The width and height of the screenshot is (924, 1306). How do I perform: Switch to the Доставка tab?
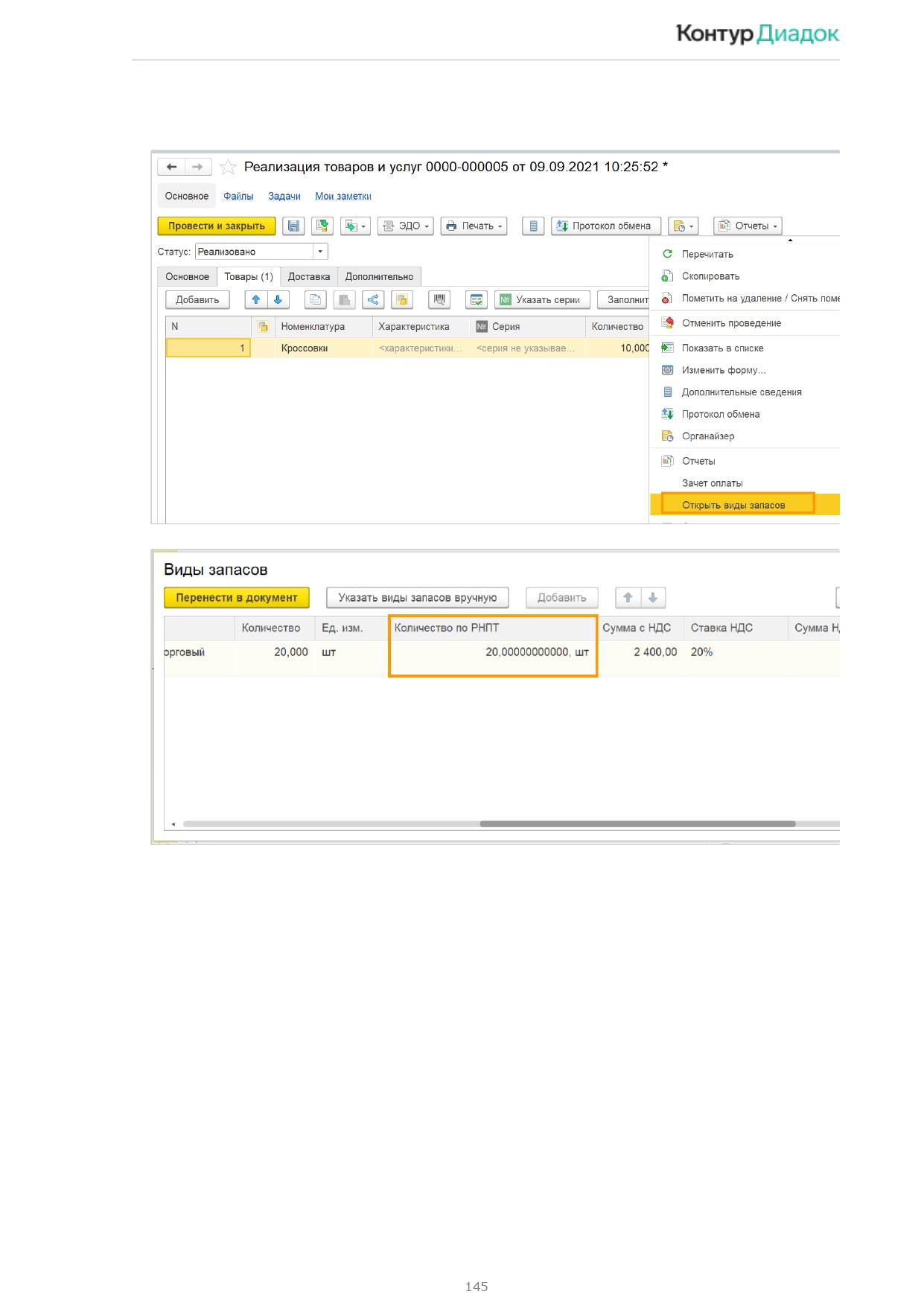[308, 276]
